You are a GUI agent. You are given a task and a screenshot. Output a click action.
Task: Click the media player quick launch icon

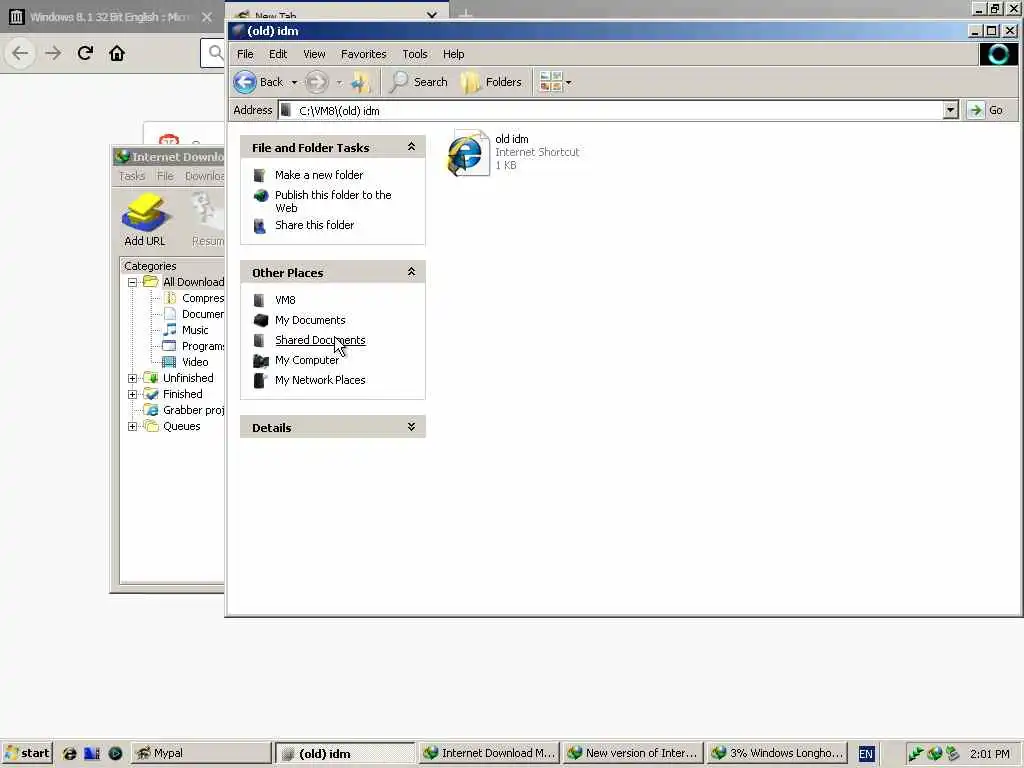coord(115,753)
